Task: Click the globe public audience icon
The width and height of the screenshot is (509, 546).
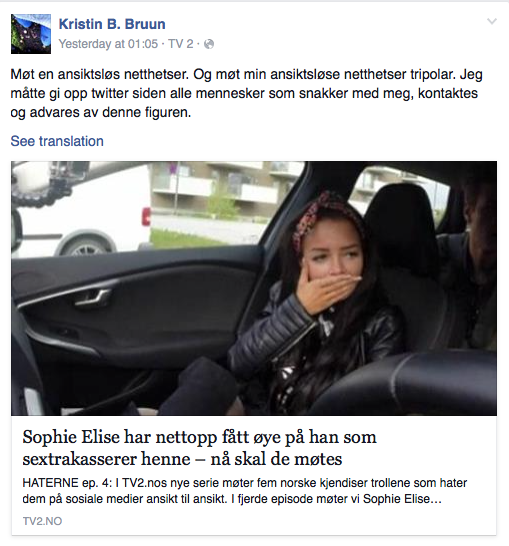Action: point(209,44)
